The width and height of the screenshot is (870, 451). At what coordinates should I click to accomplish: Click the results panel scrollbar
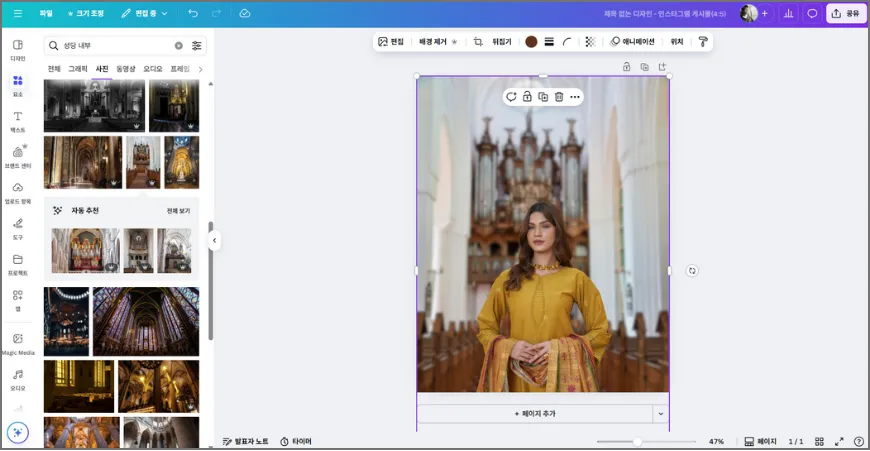[x=210, y=280]
